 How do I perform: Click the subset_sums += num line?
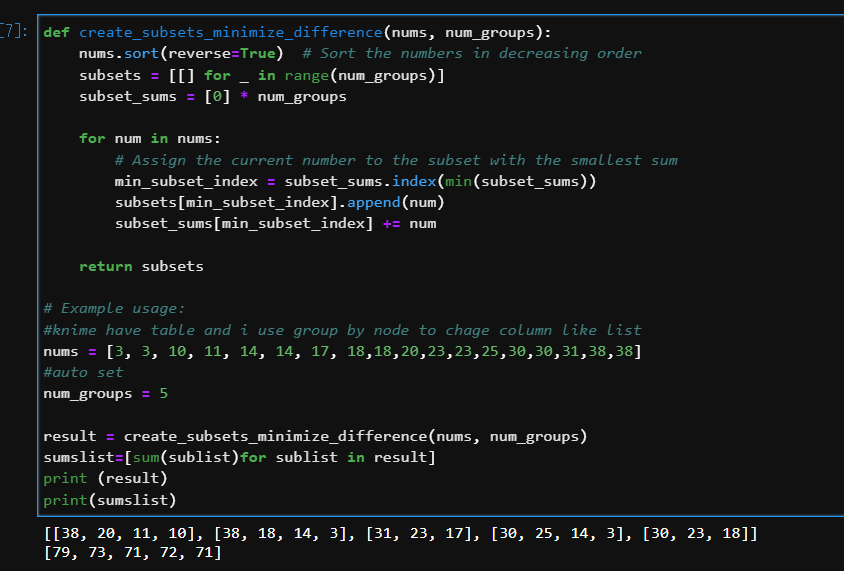point(275,223)
